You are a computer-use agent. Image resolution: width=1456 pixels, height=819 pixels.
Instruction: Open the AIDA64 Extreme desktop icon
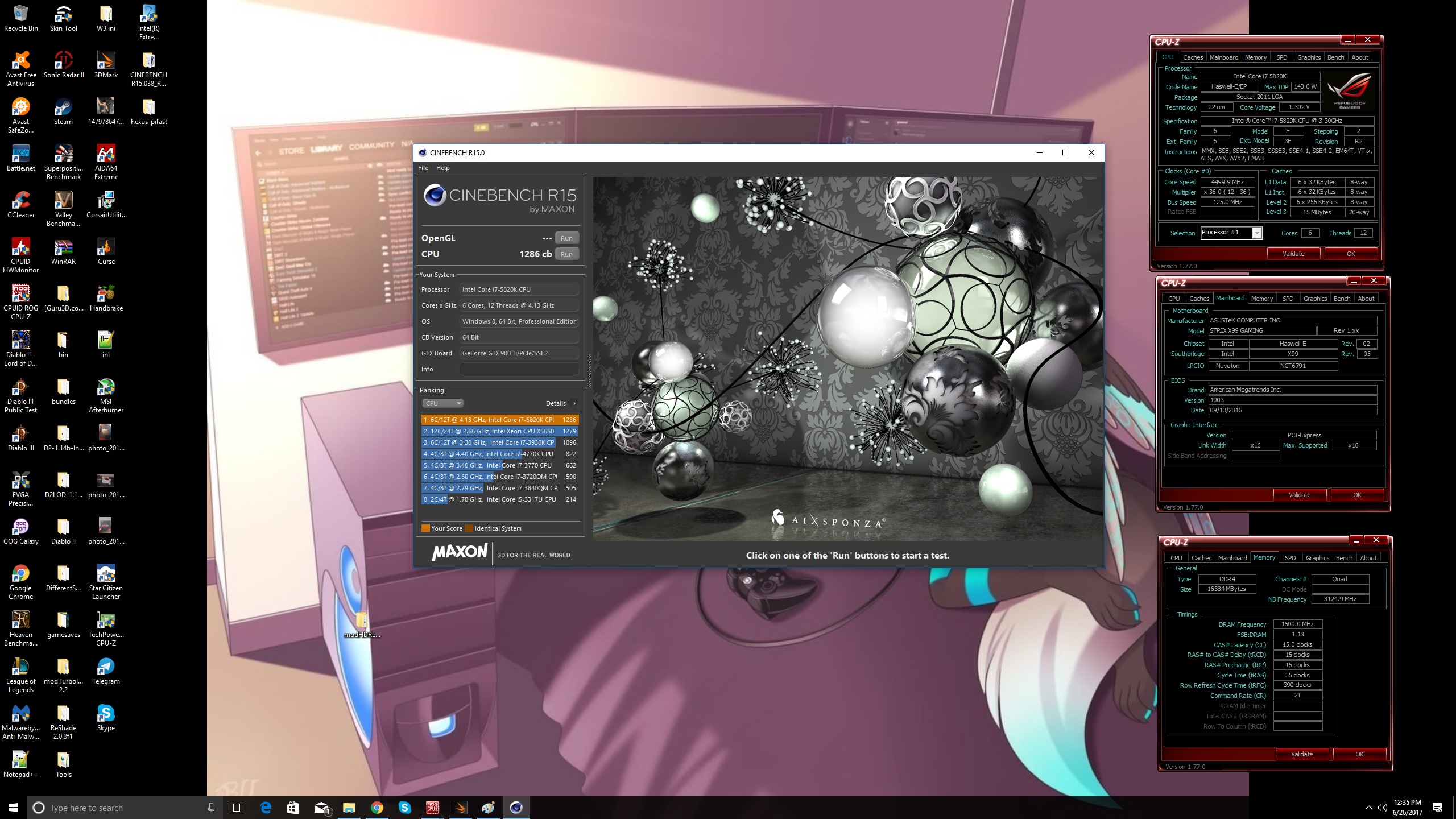[x=106, y=162]
